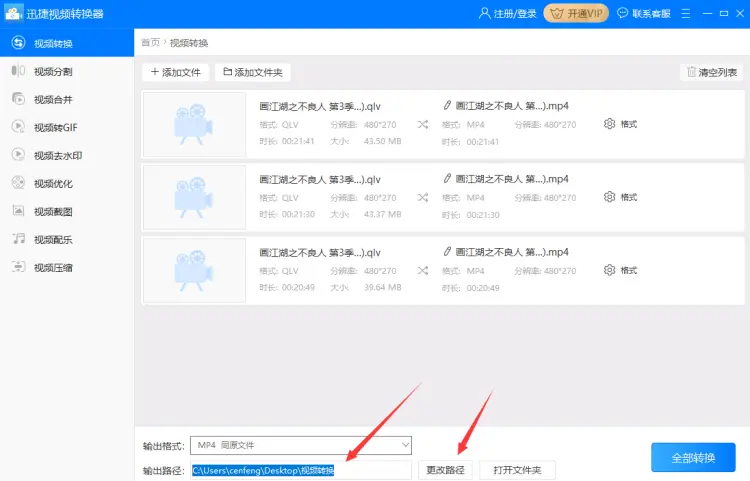Screen dimensions: 750x481
Task: Open the 视频配乐 sidebar section
Action: click(x=67, y=239)
